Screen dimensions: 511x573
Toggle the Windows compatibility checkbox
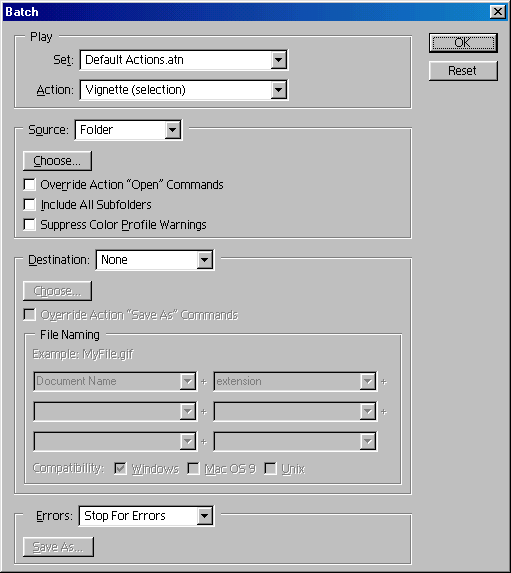tap(120, 468)
